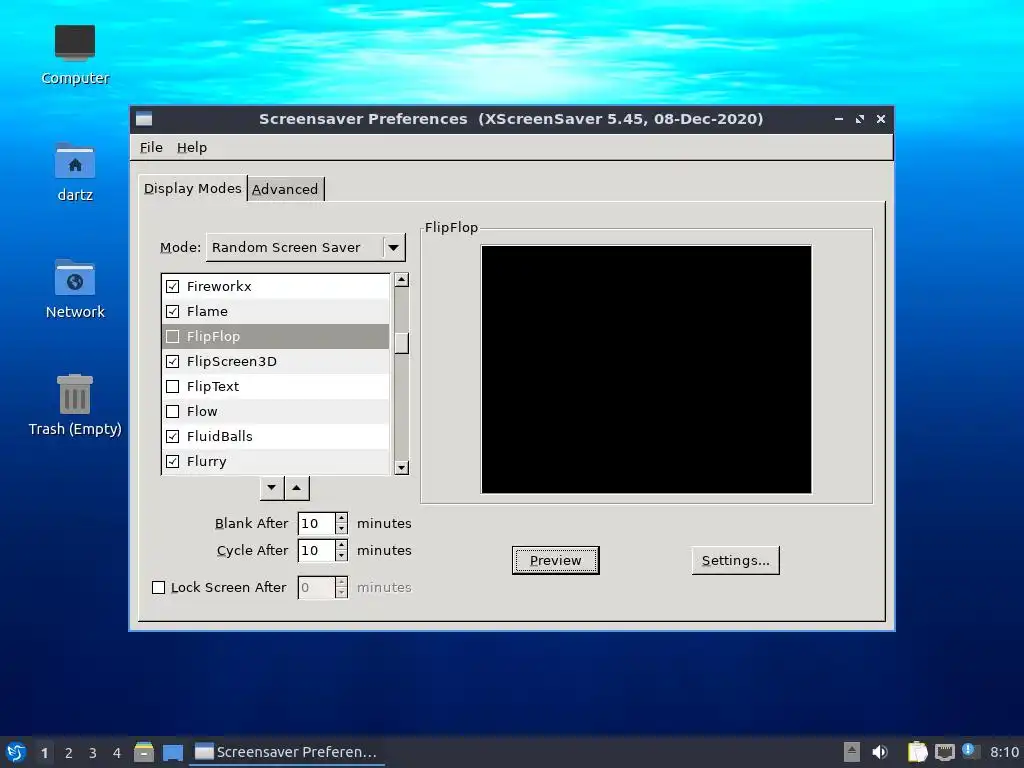
Task: Open the dartz home folder icon
Action: 74,172
